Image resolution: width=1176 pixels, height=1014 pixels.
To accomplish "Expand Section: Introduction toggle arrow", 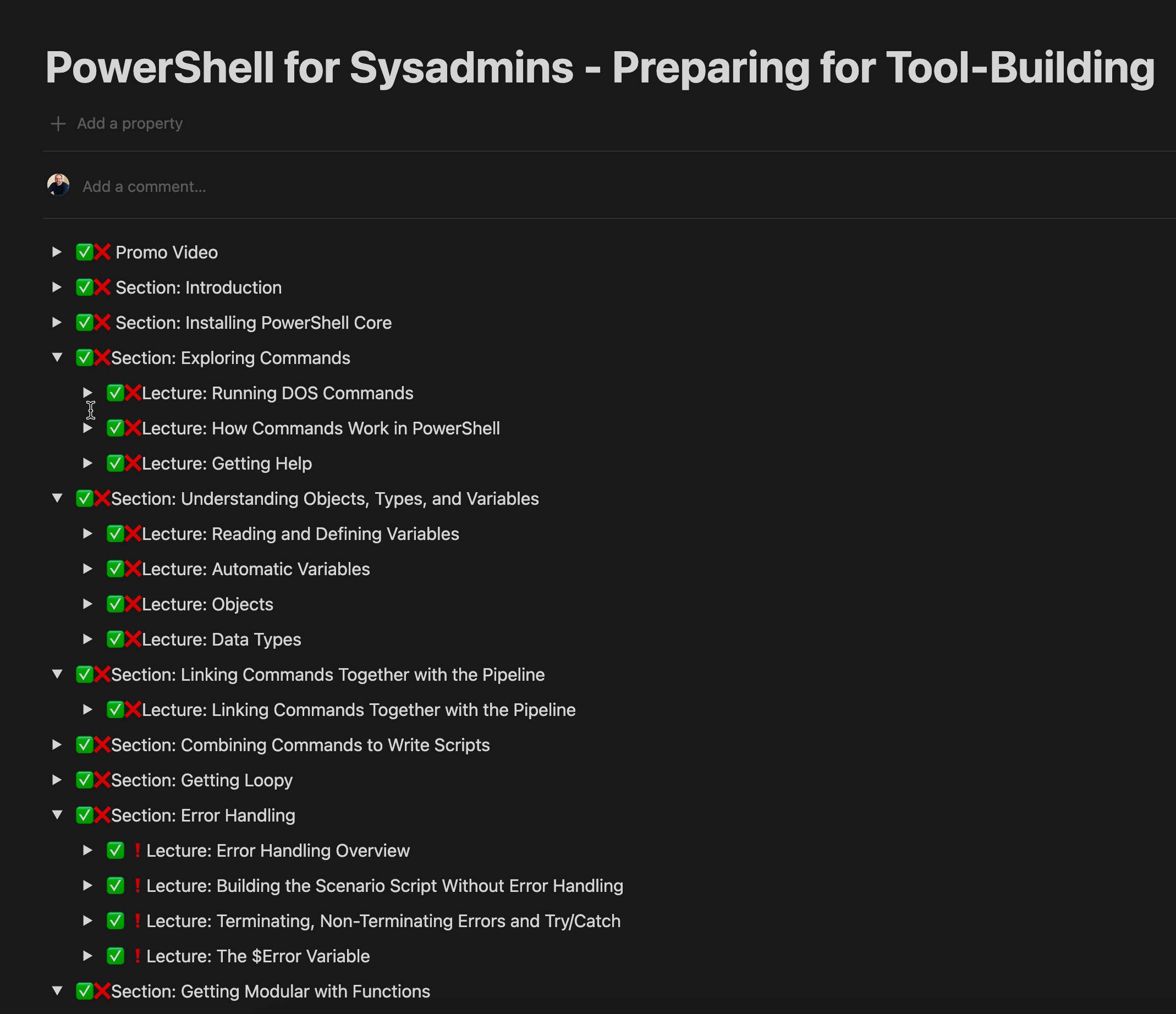I will pyautogui.click(x=57, y=287).
